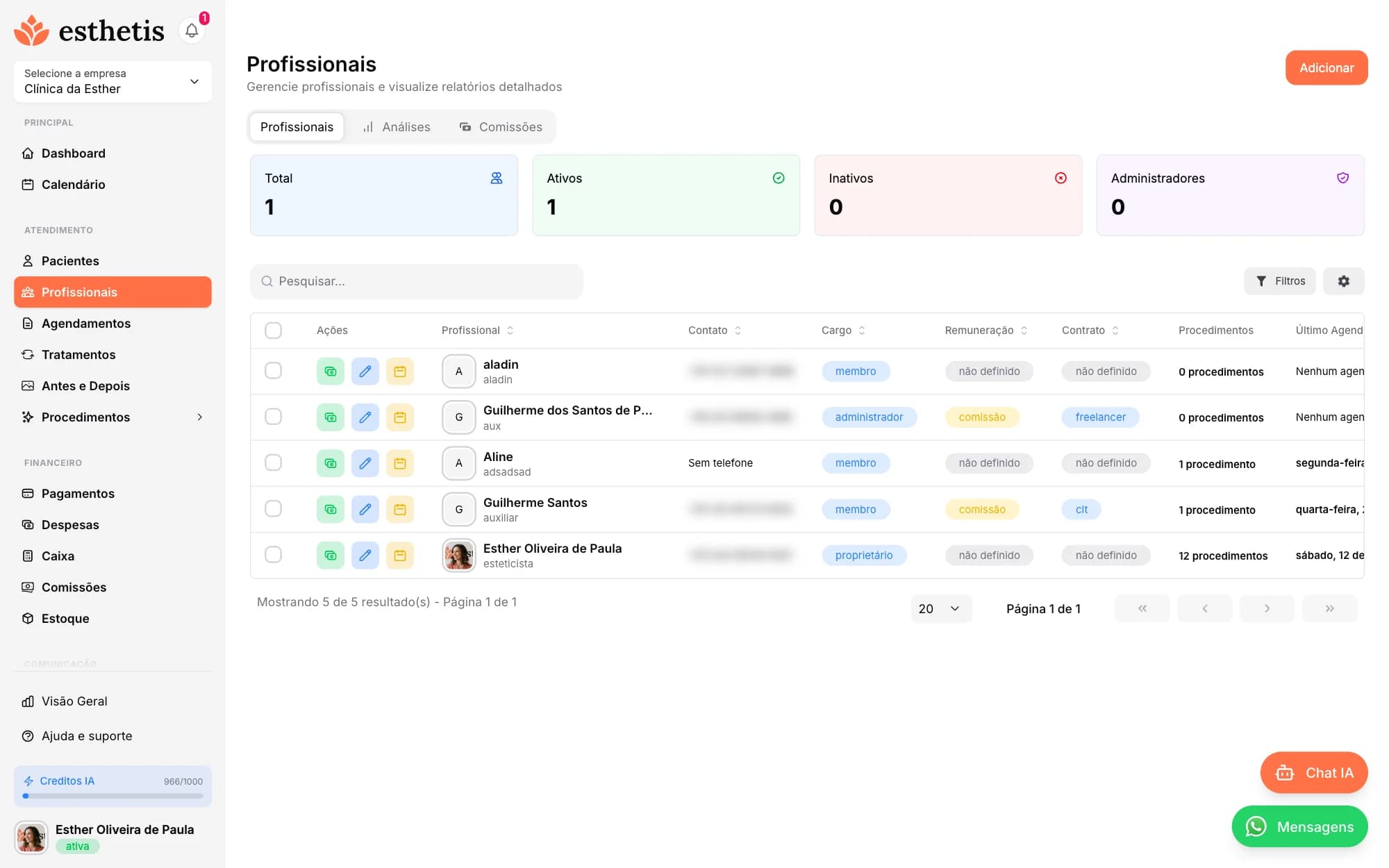Go to Pacientes in sidebar

point(113,261)
